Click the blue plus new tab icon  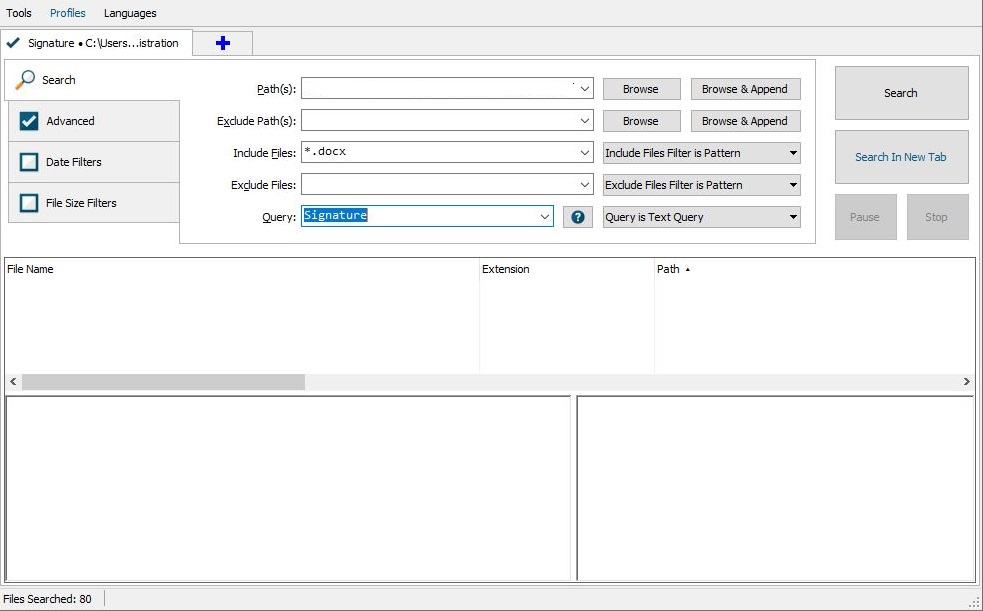[x=222, y=43]
